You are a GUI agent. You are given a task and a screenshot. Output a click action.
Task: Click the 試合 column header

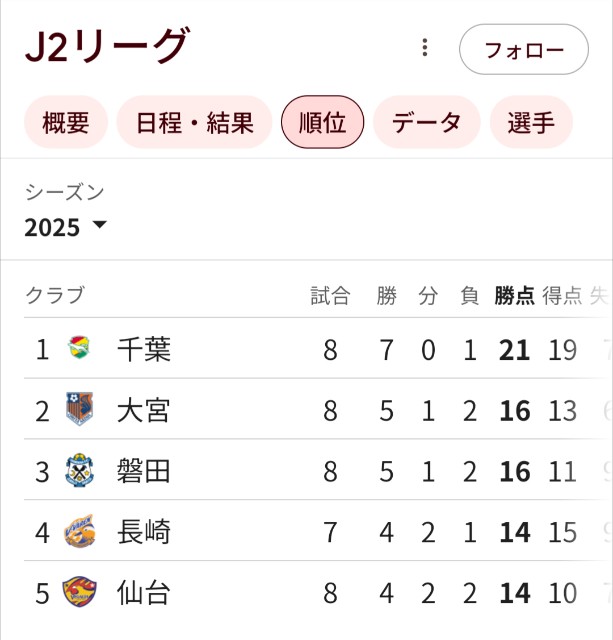pyautogui.click(x=330, y=296)
